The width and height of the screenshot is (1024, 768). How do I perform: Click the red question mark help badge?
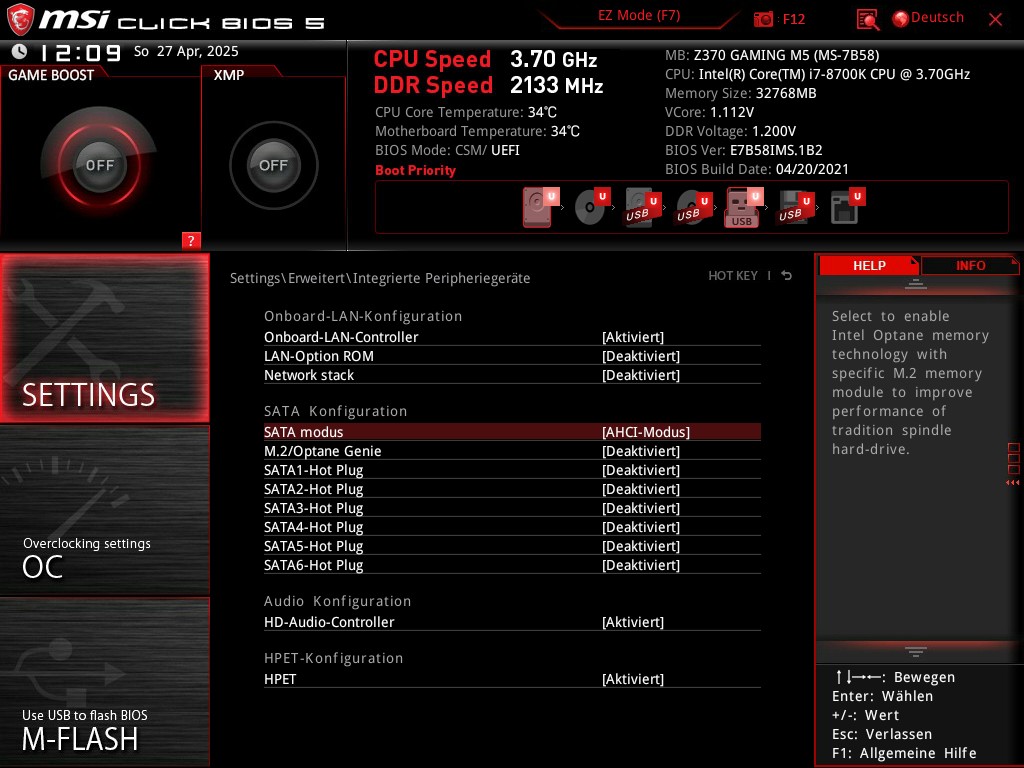[x=191, y=240]
